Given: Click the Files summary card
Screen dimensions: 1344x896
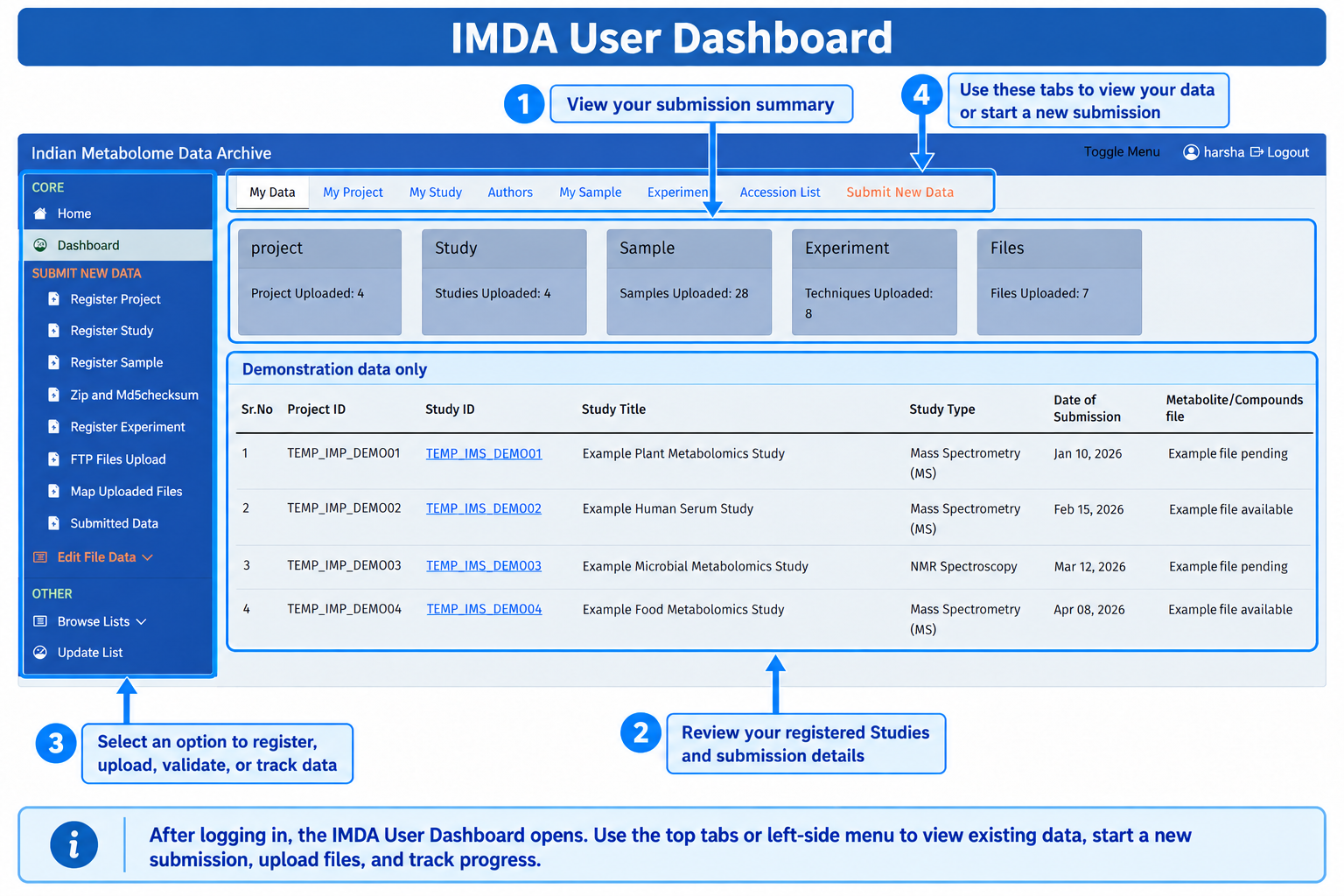Looking at the screenshot, I should [1060, 283].
